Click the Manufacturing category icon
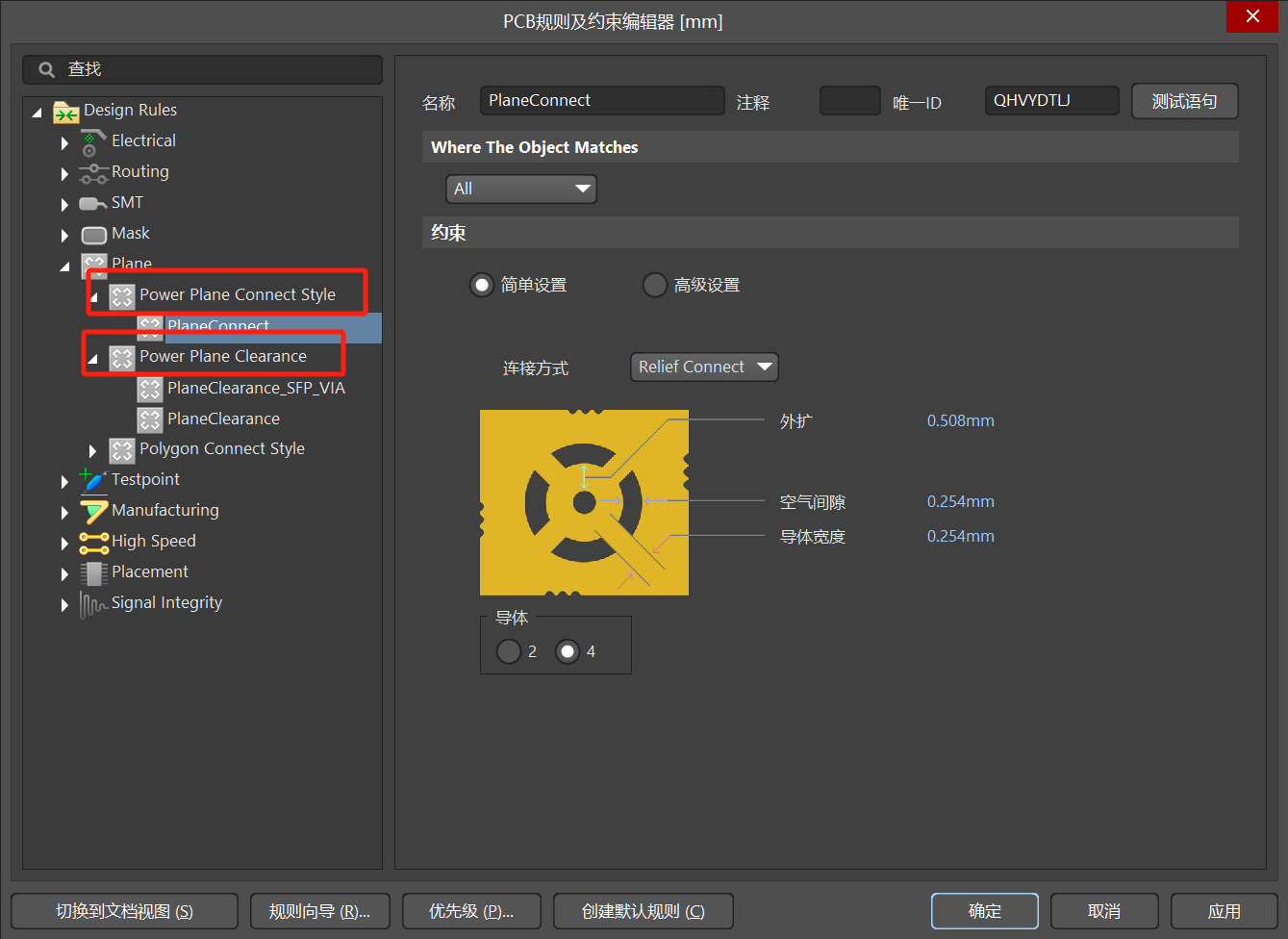Image resolution: width=1288 pixels, height=939 pixels. click(93, 511)
